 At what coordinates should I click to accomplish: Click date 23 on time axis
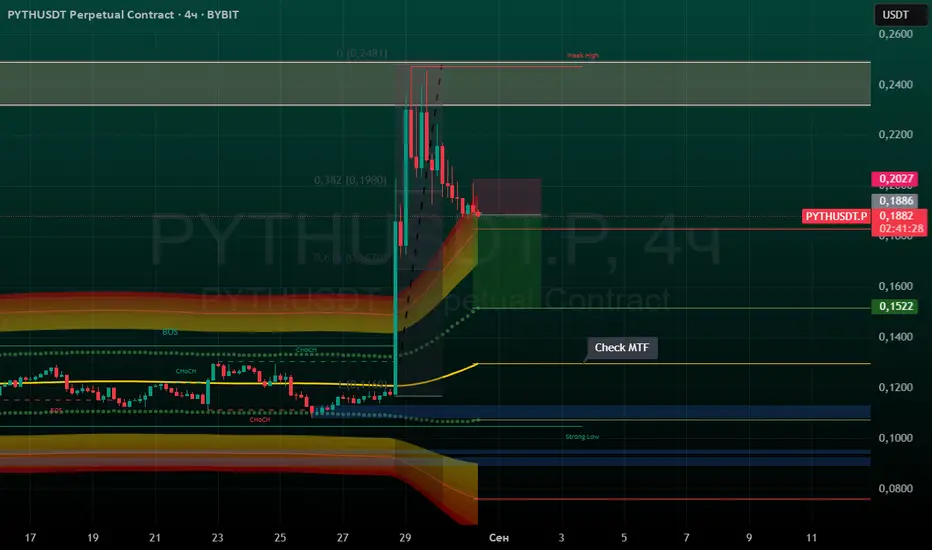(218, 538)
